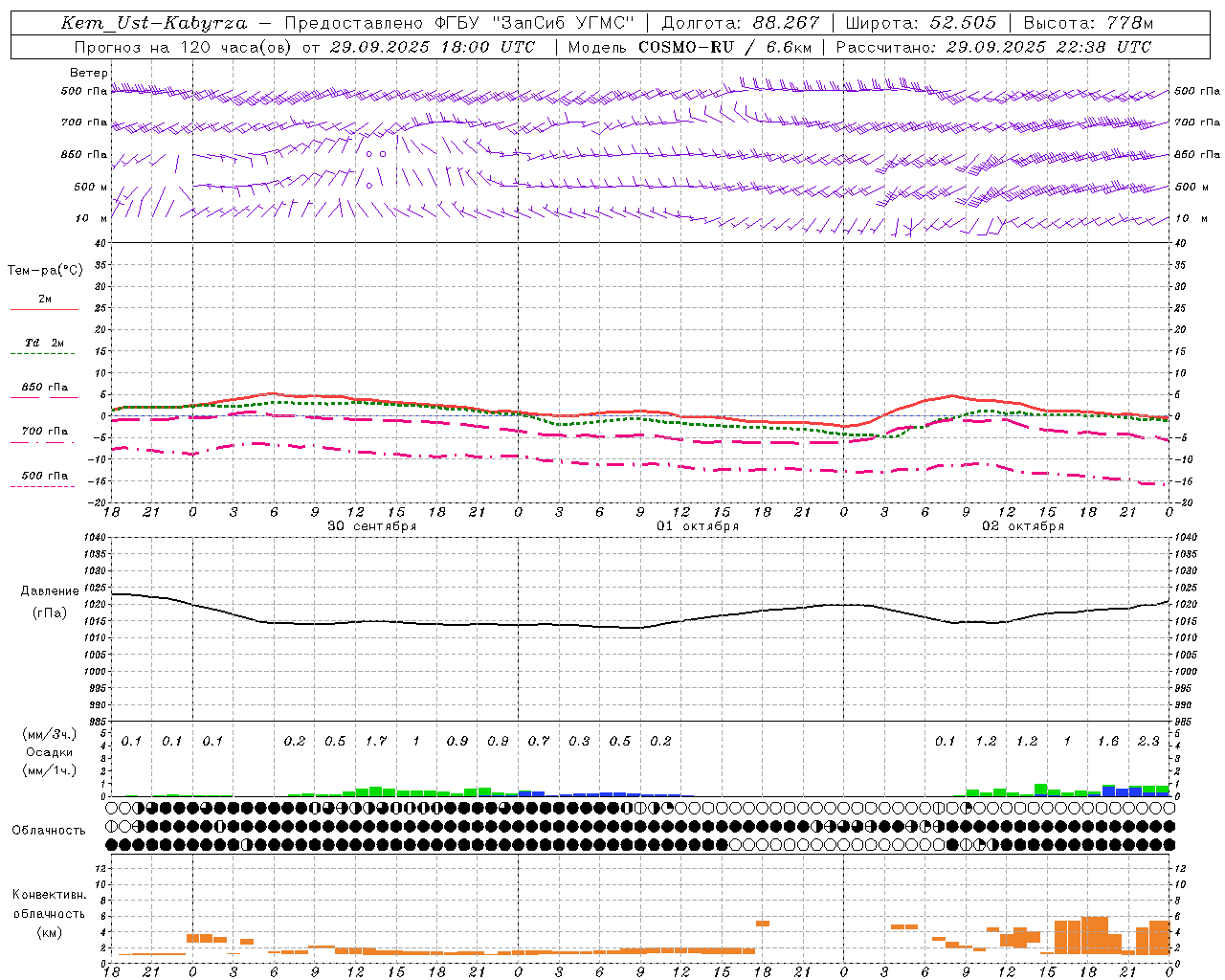Click the dashed green line sample under Td 2м

(x=42, y=354)
